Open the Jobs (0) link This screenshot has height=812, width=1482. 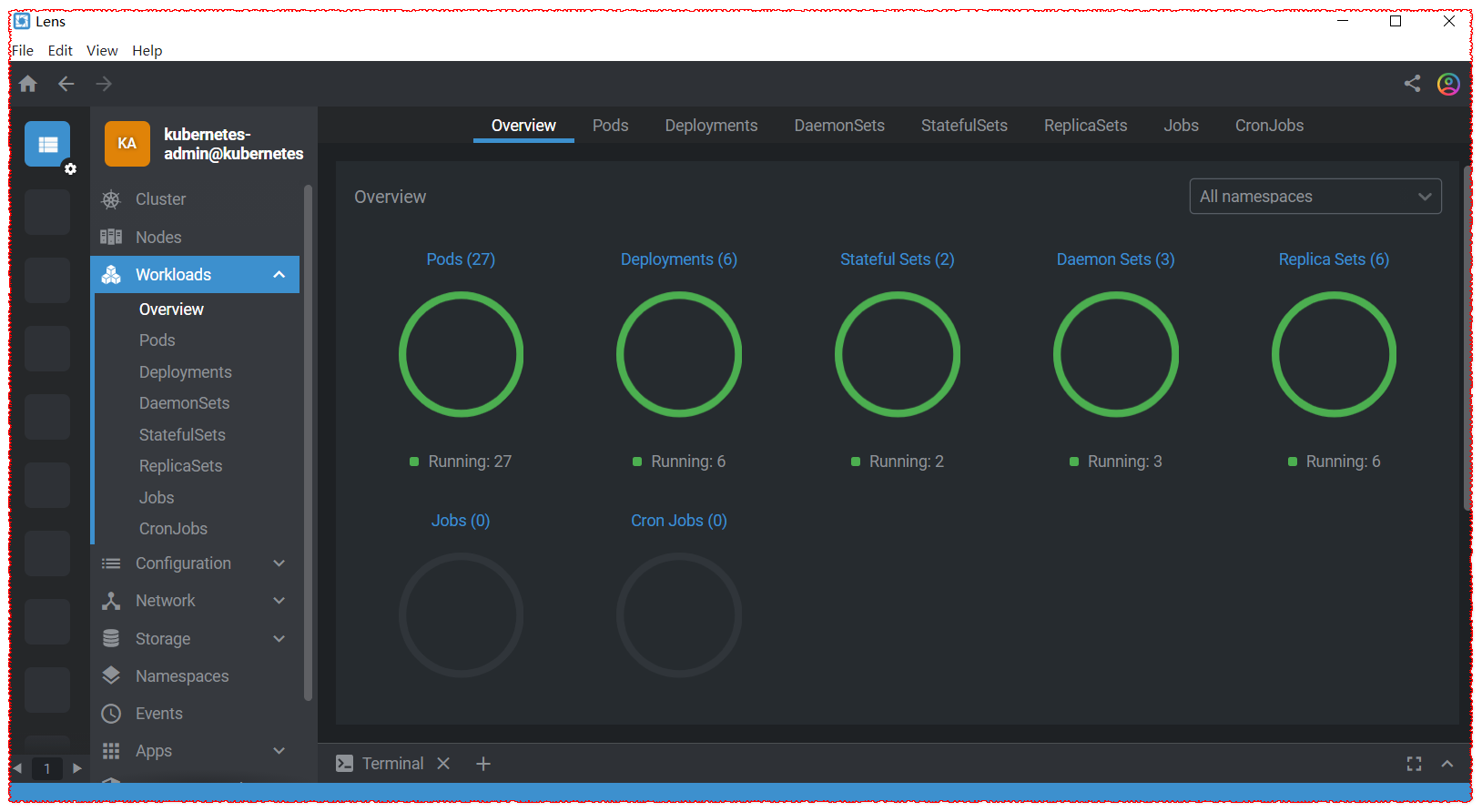pyautogui.click(x=461, y=521)
